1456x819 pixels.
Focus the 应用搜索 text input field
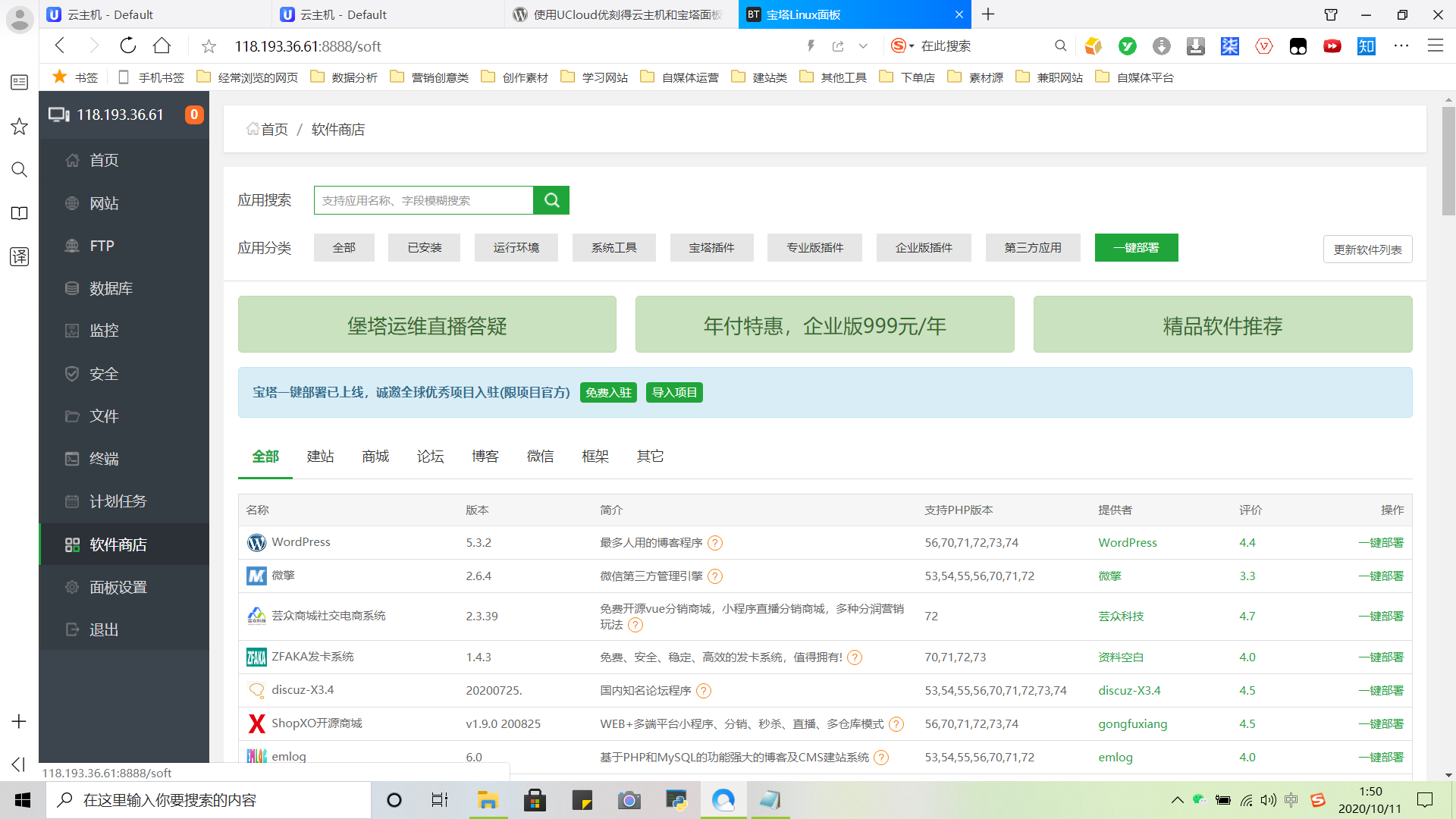pyautogui.click(x=424, y=200)
